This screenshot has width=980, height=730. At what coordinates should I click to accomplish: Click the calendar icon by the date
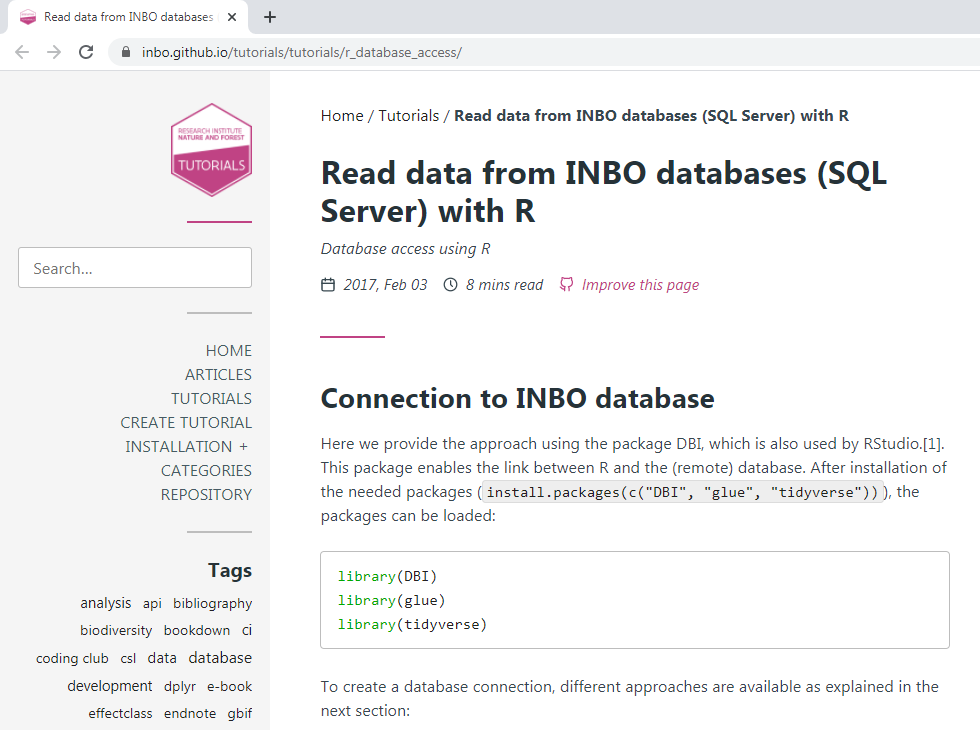click(x=328, y=285)
